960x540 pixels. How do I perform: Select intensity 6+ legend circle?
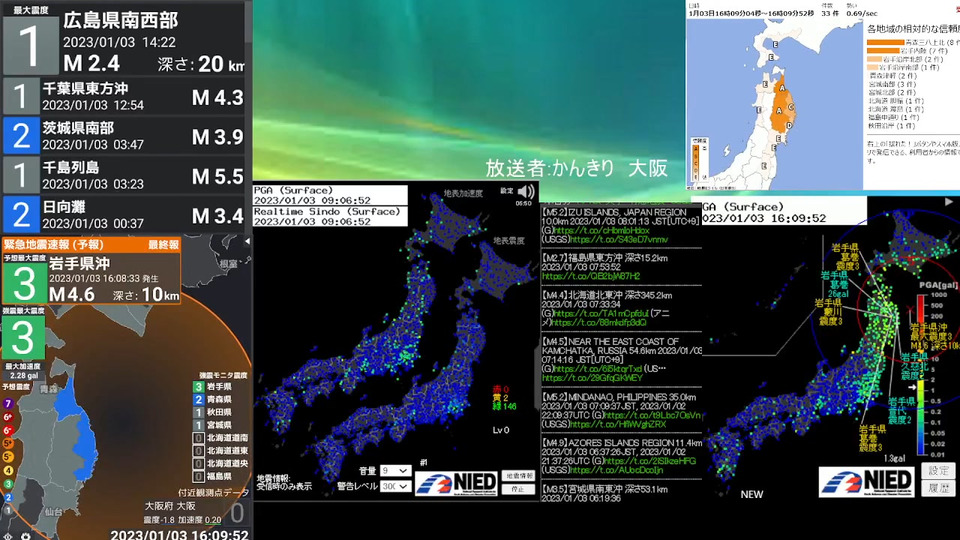(8, 417)
